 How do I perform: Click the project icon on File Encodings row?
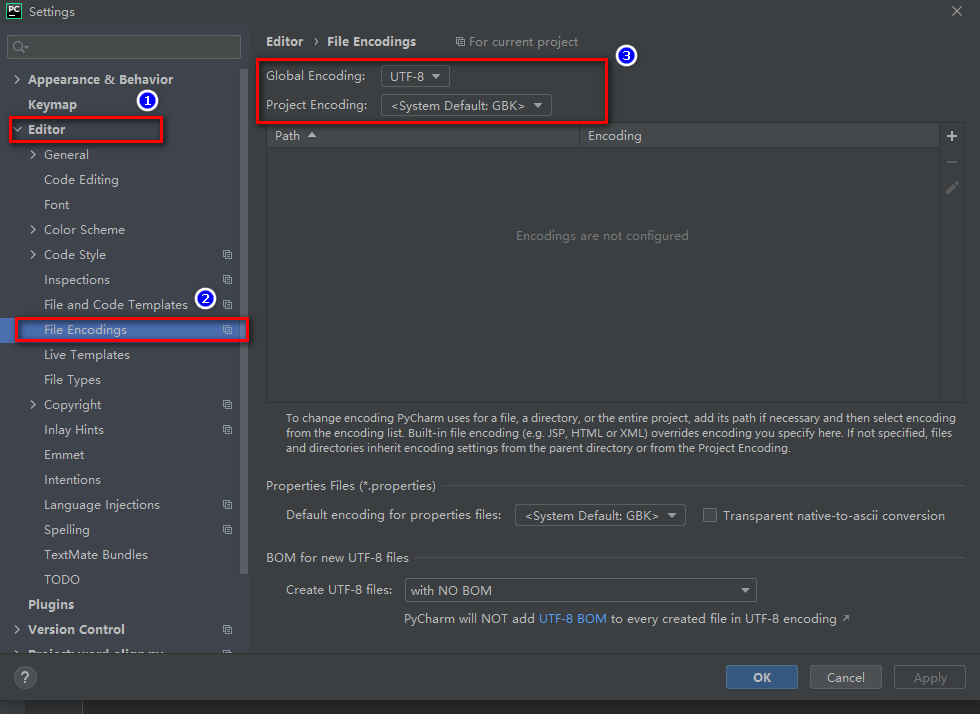pos(228,329)
